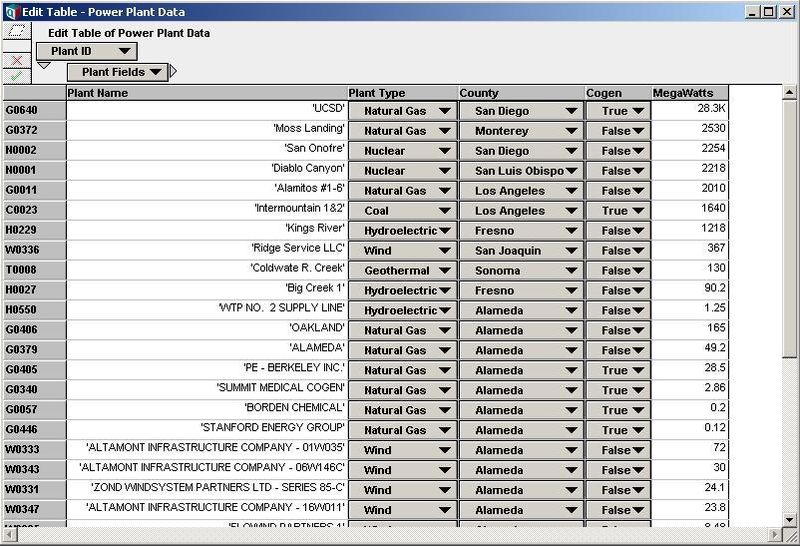
Task: Edit the 'Ridge Service LLC' name cell
Action: pos(207,250)
